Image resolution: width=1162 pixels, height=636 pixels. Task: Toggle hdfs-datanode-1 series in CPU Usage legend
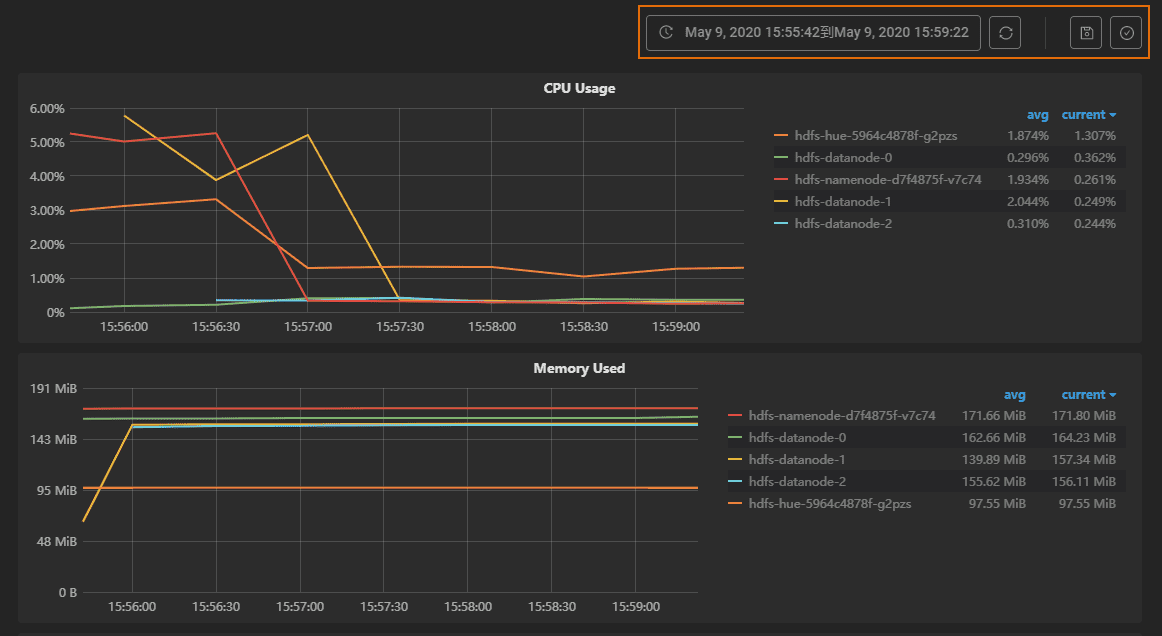843,201
